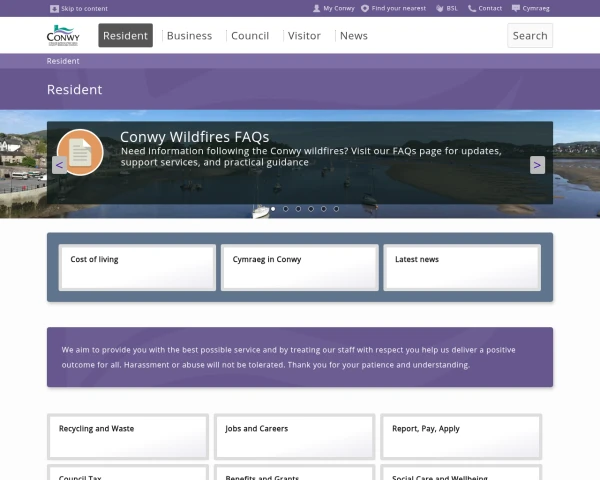Select the first carousel dot

(273, 209)
